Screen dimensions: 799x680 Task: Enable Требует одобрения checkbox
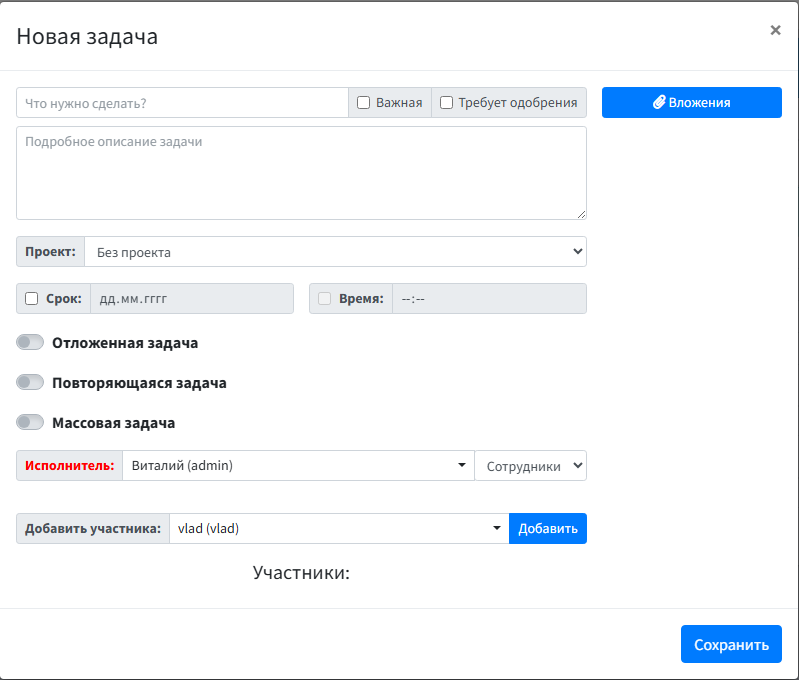(x=447, y=102)
